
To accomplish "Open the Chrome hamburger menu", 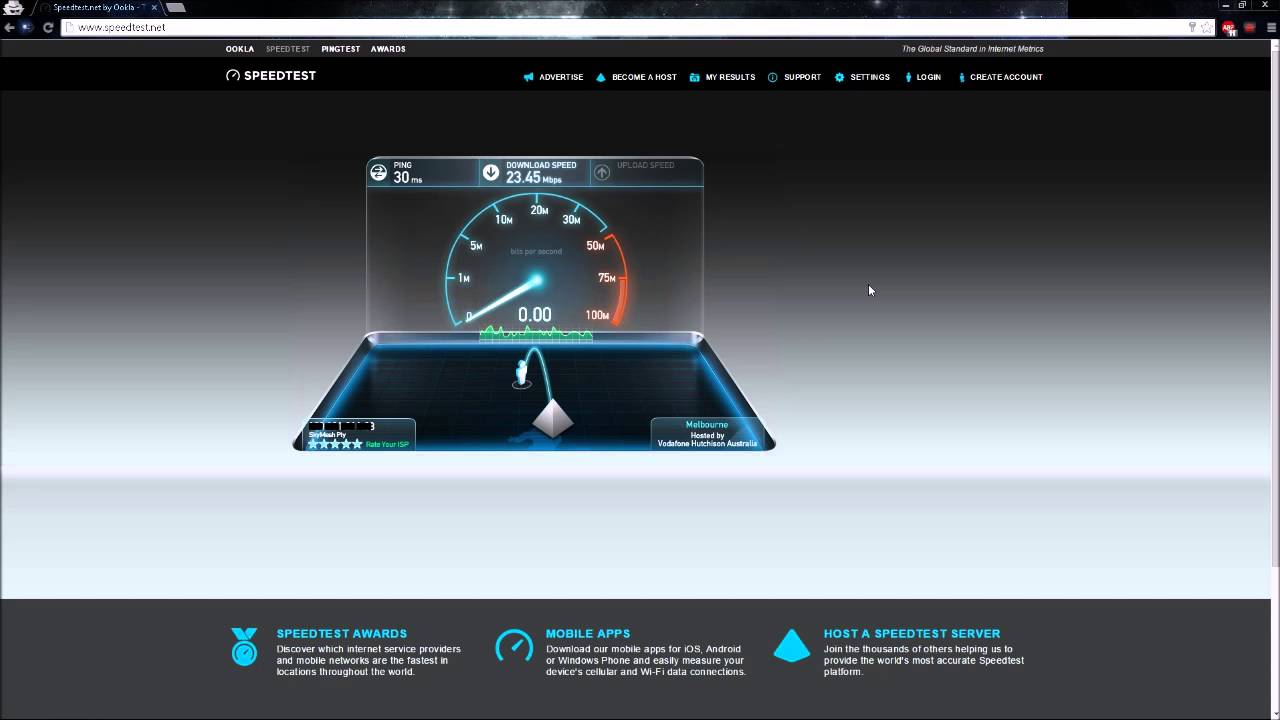I will tap(1270, 27).
